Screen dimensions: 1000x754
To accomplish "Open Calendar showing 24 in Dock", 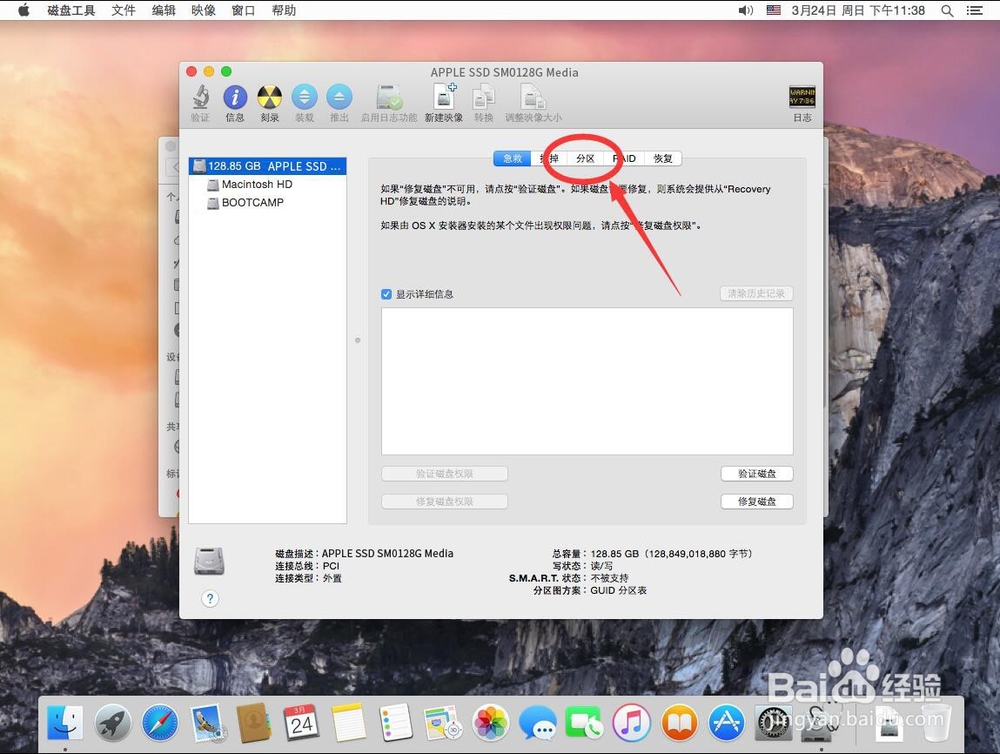I will 301,723.
